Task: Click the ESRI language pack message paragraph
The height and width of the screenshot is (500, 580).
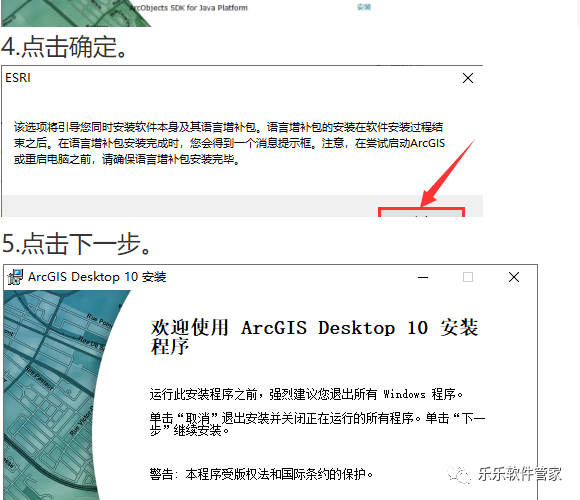Action: tap(229, 143)
